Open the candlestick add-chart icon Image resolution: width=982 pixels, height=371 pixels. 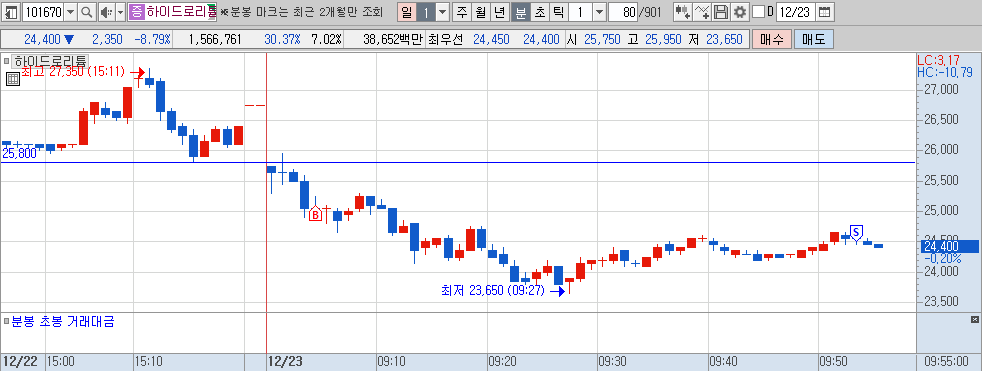coord(683,12)
